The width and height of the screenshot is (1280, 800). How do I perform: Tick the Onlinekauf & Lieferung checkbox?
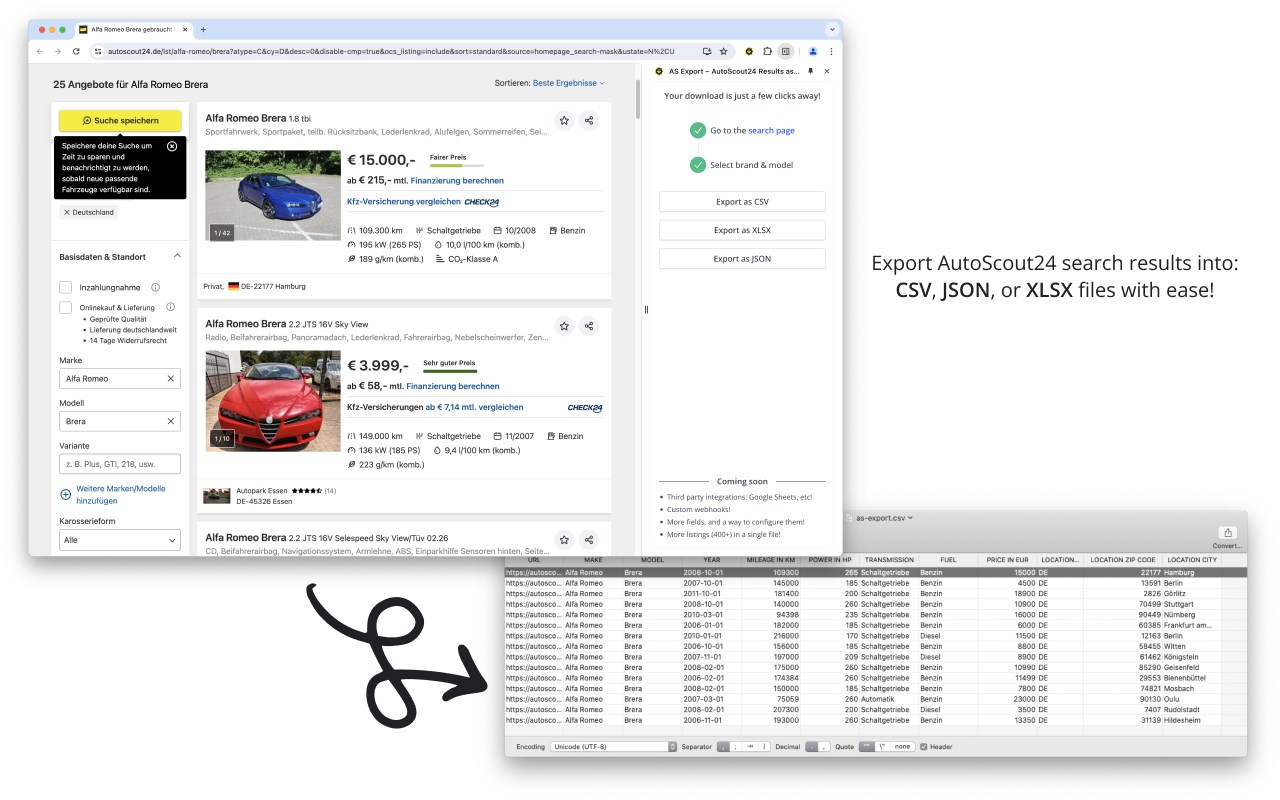66,307
